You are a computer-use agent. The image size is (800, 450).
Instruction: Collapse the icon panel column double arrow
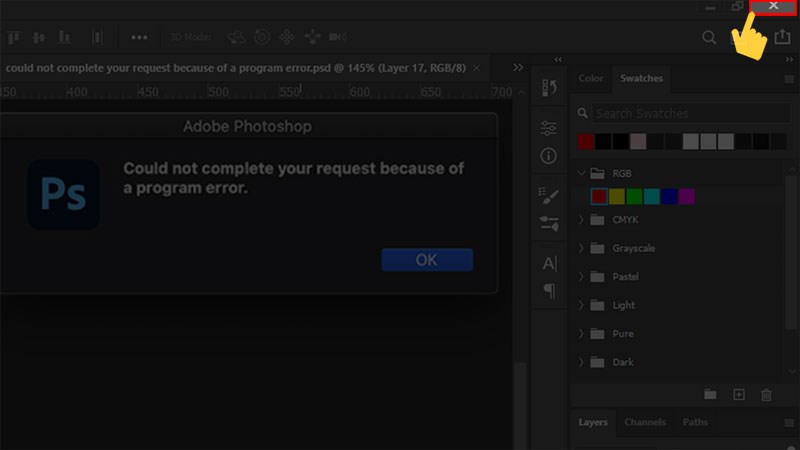pos(558,60)
